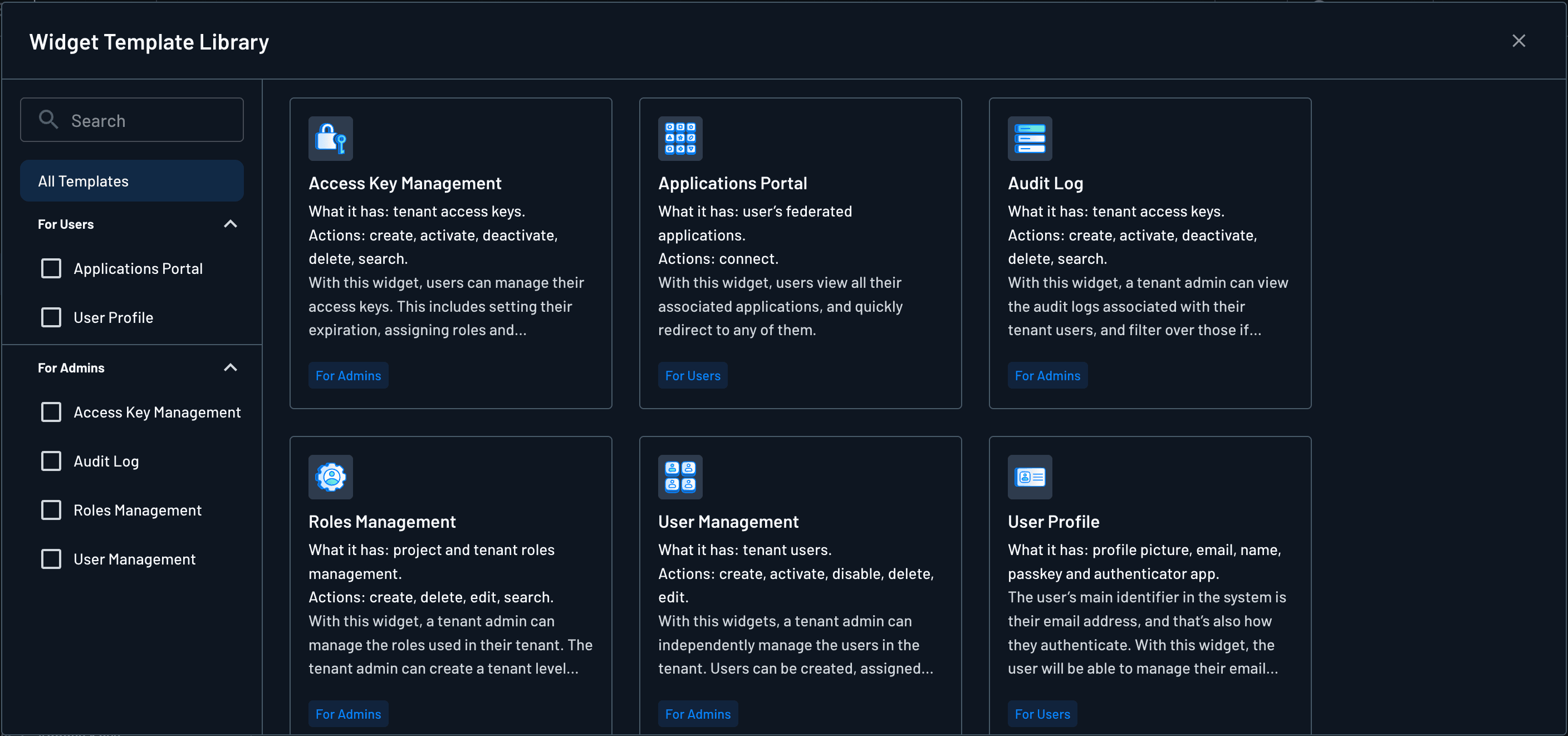Click the Applications Portal grid icon
The height and width of the screenshot is (736, 1568).
point(680,138)
